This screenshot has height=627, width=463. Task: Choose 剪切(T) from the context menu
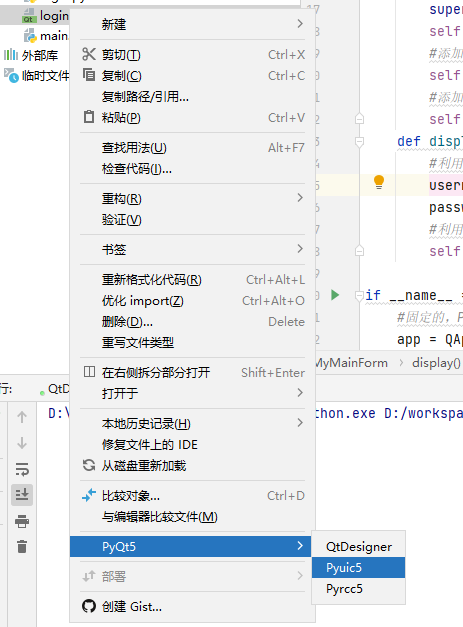(193, 54)
